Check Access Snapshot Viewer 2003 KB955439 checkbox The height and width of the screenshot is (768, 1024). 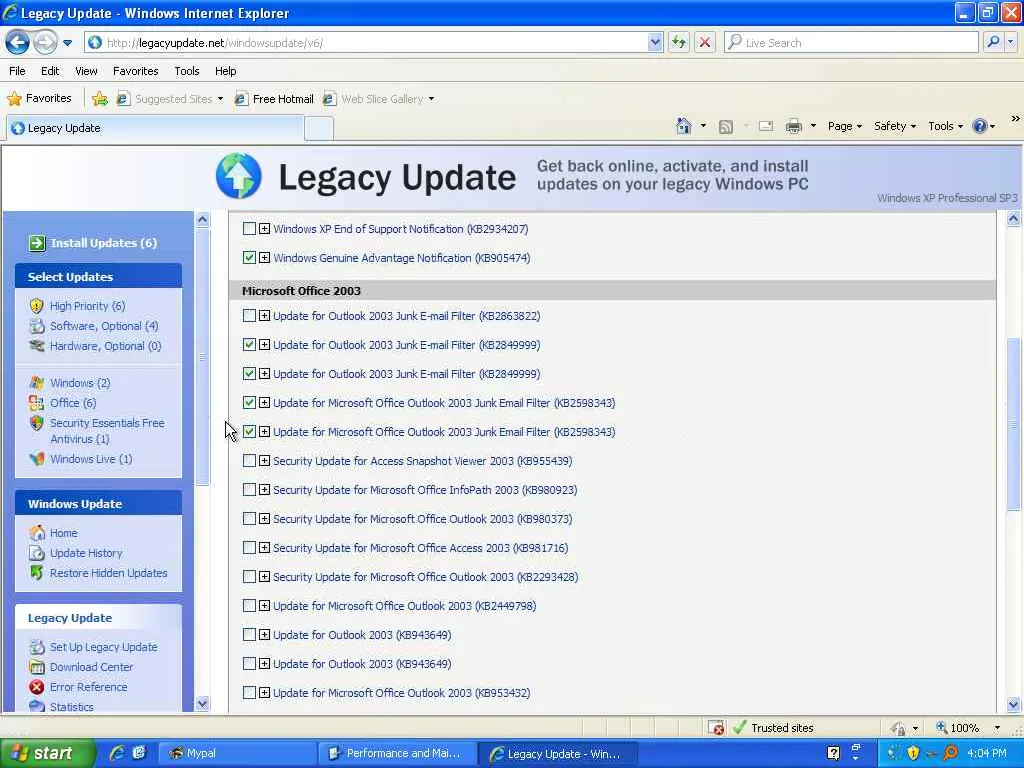pyautogui.click(x=249, y=460)
